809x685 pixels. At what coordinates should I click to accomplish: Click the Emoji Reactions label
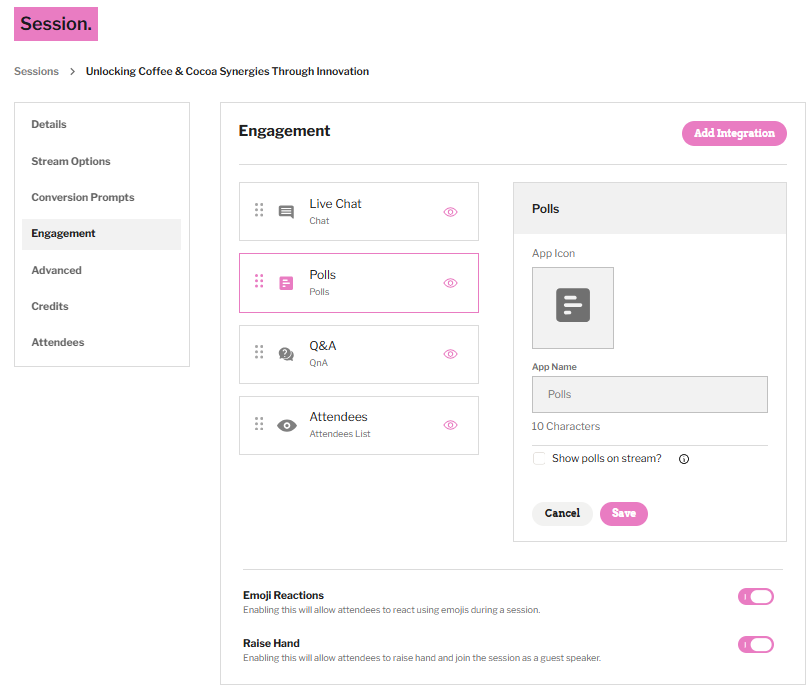283,595
